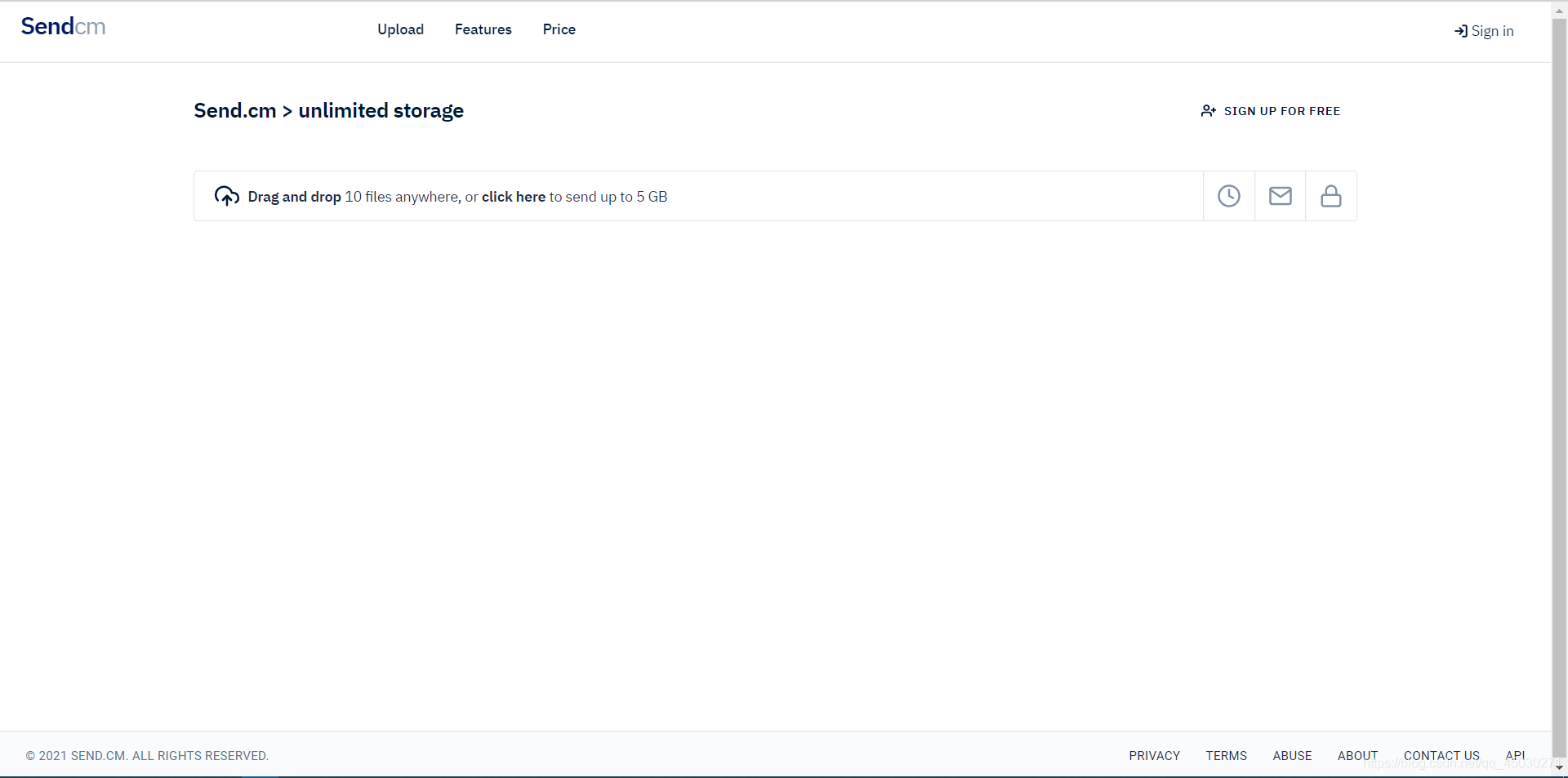Open the Upload menu item

point(400,29)
